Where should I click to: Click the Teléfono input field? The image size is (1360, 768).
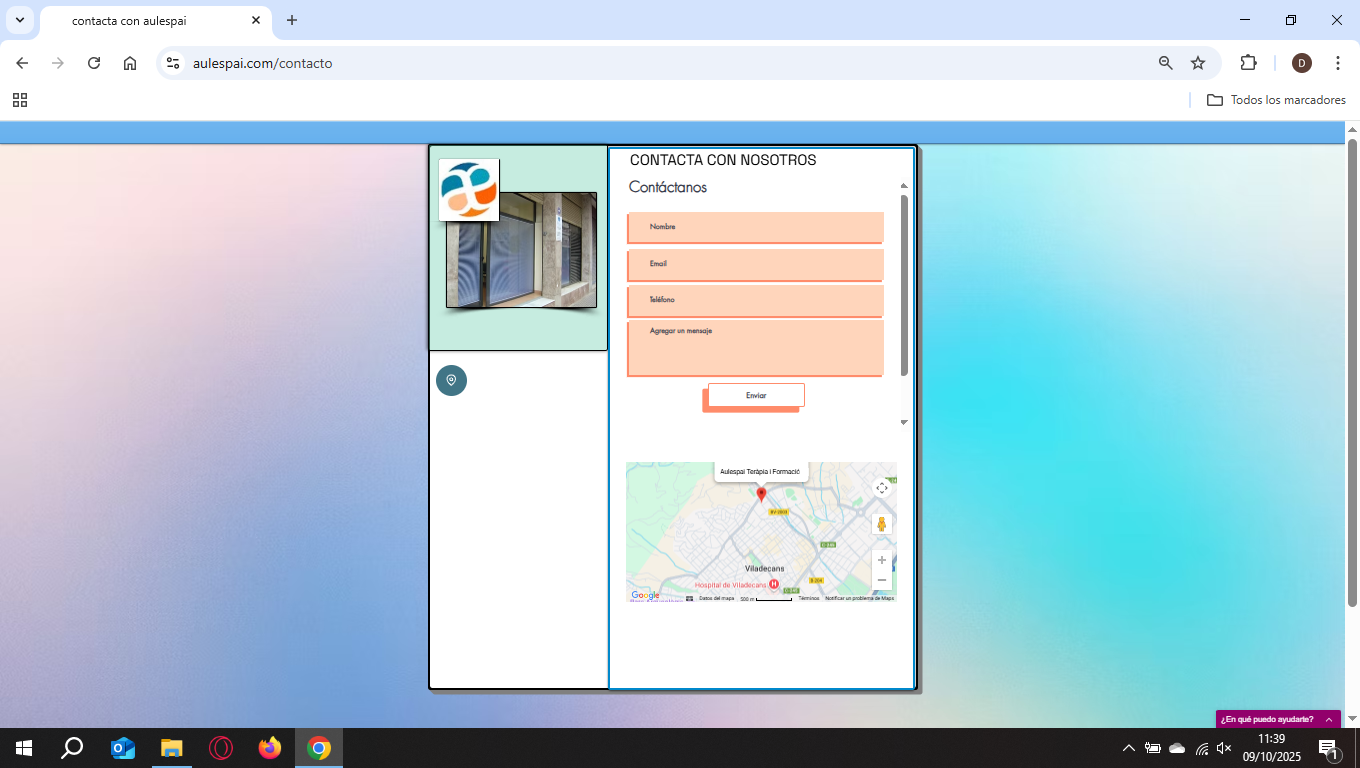click(x=755, y=300)
